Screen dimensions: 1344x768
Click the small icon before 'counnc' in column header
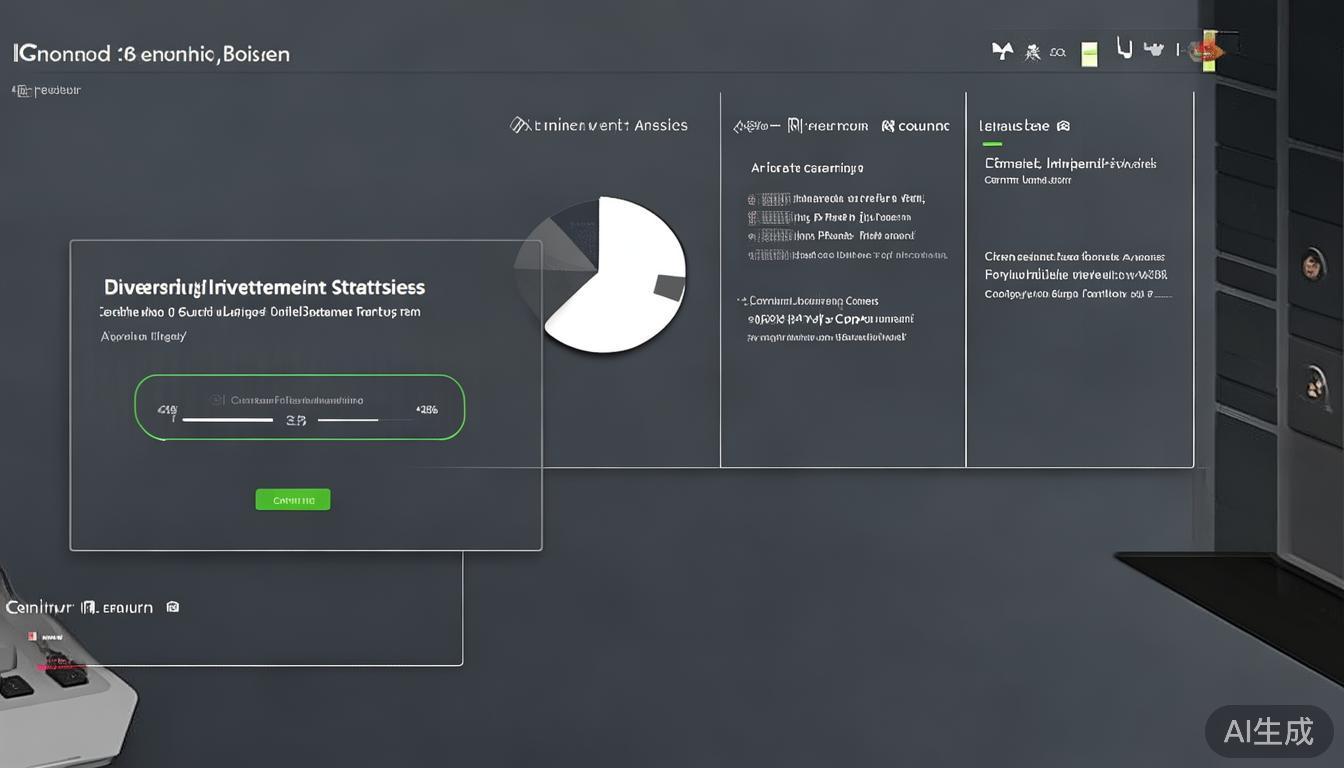tap(887, 126)
